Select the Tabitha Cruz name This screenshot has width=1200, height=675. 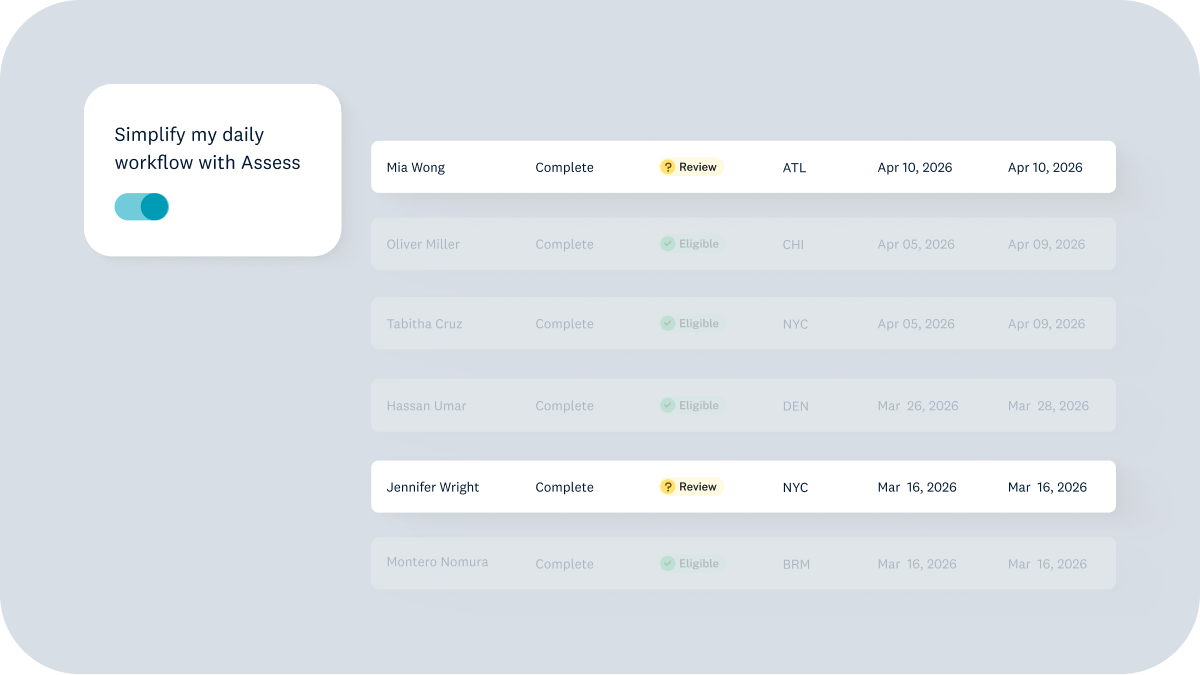pos(424,325)
